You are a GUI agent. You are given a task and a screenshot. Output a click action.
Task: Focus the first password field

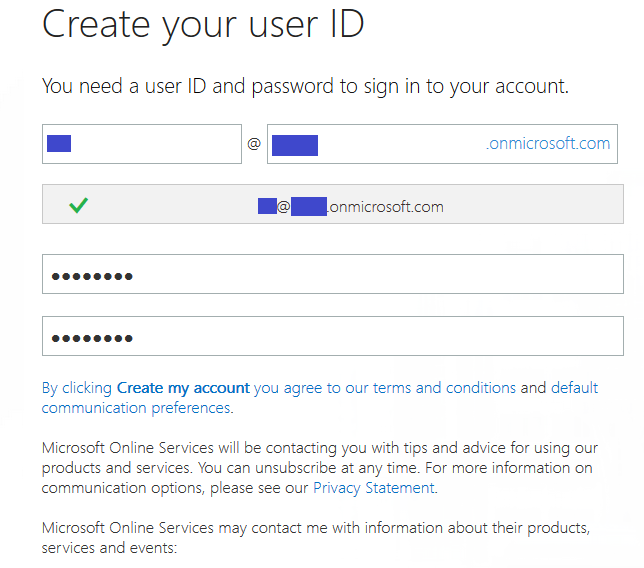pos(332,274)
